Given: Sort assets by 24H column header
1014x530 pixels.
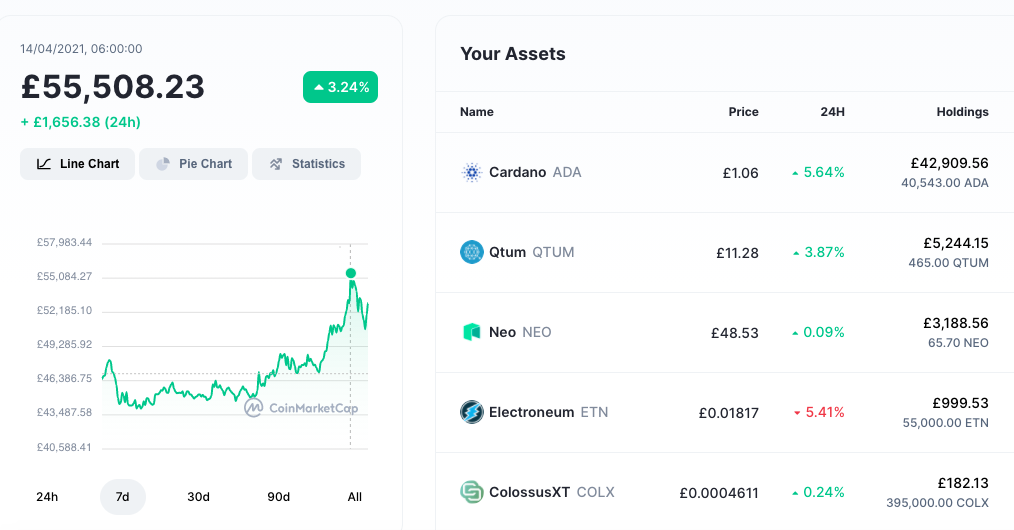Looking at the screenshot, I should (x=832, y=112).
